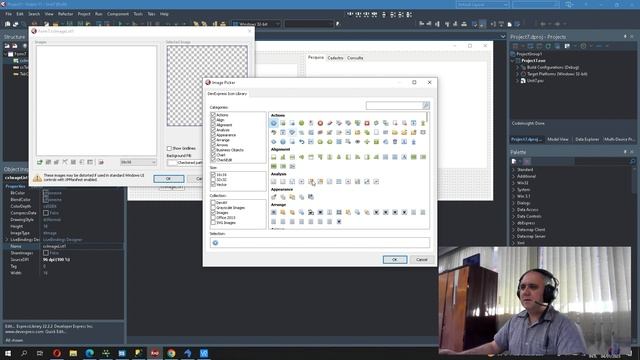Select the first blue icon in Actions section
Image resolution: width=640 pixels, height=360 pixels.
pos(273,123)
